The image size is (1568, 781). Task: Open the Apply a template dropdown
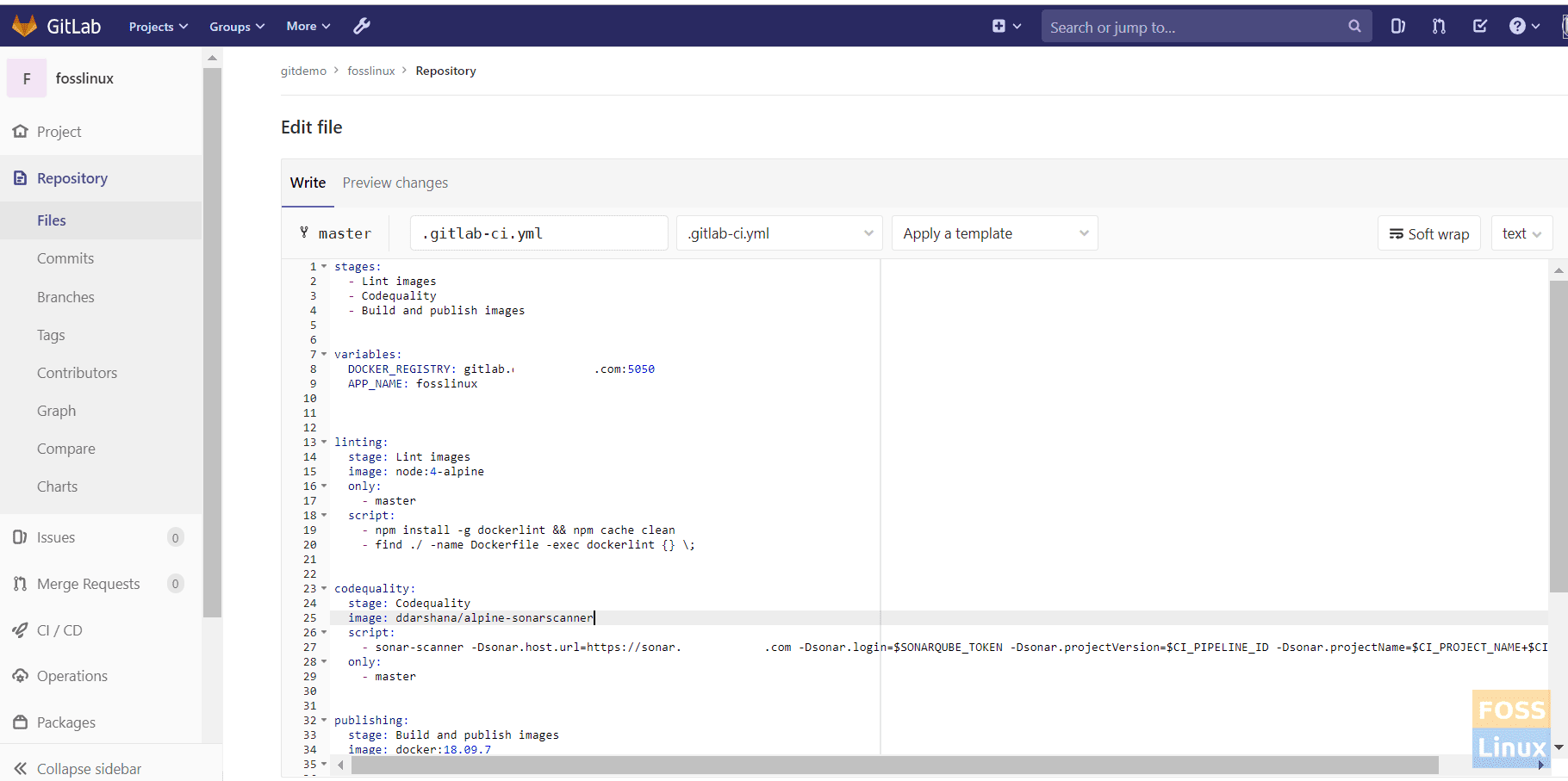(x=994, y=233)
